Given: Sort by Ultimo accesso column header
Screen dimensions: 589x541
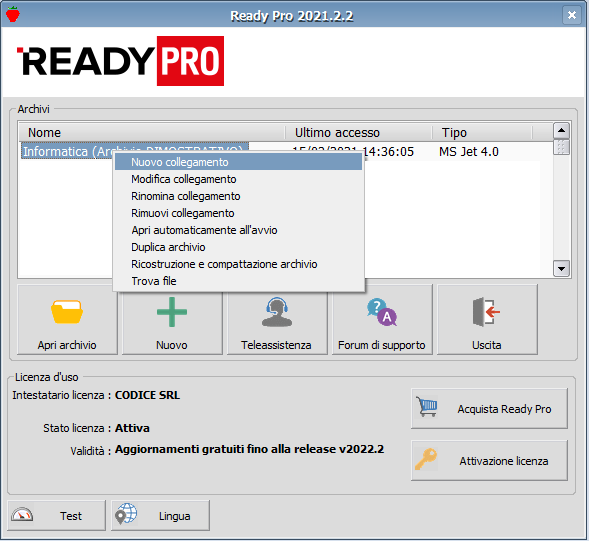Looking at the screenshot, I should click(x=358, y=133).
